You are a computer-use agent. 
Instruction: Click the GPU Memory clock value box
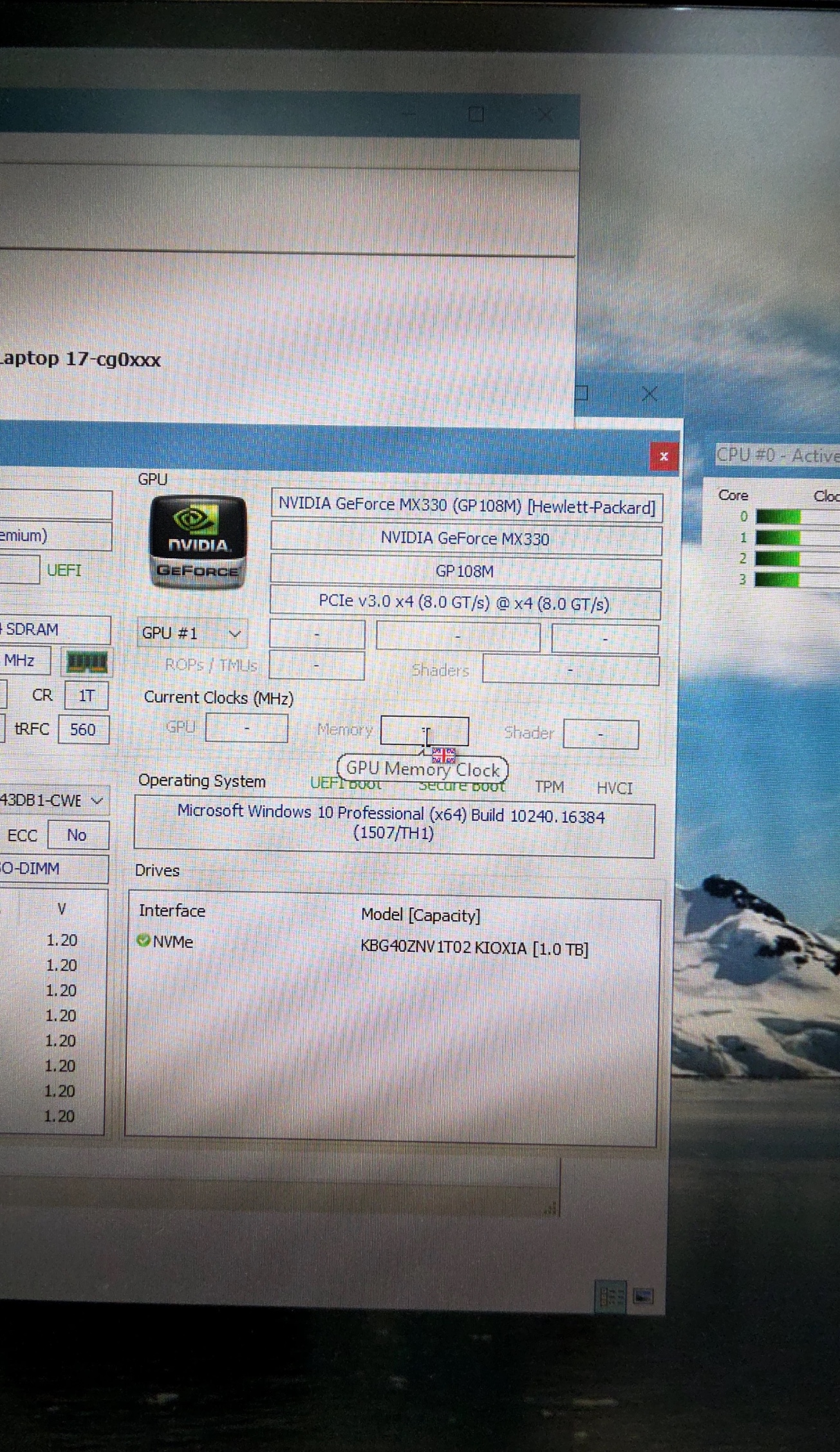(424, 731)
